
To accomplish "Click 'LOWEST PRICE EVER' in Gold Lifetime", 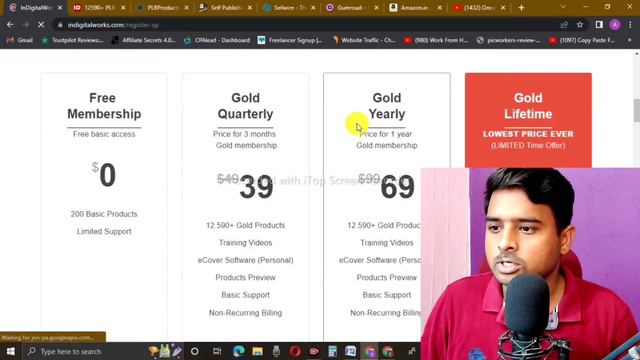I will tap(528, 134).
